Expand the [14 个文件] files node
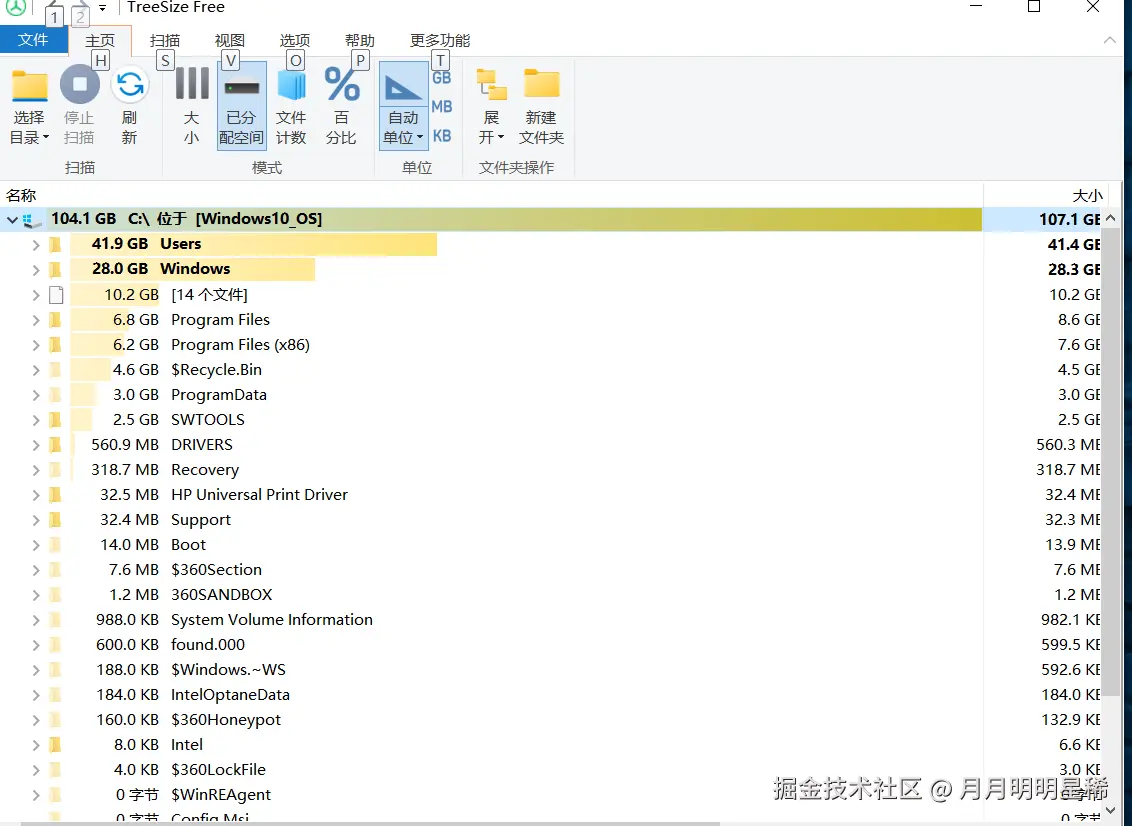 pos(35,295)
